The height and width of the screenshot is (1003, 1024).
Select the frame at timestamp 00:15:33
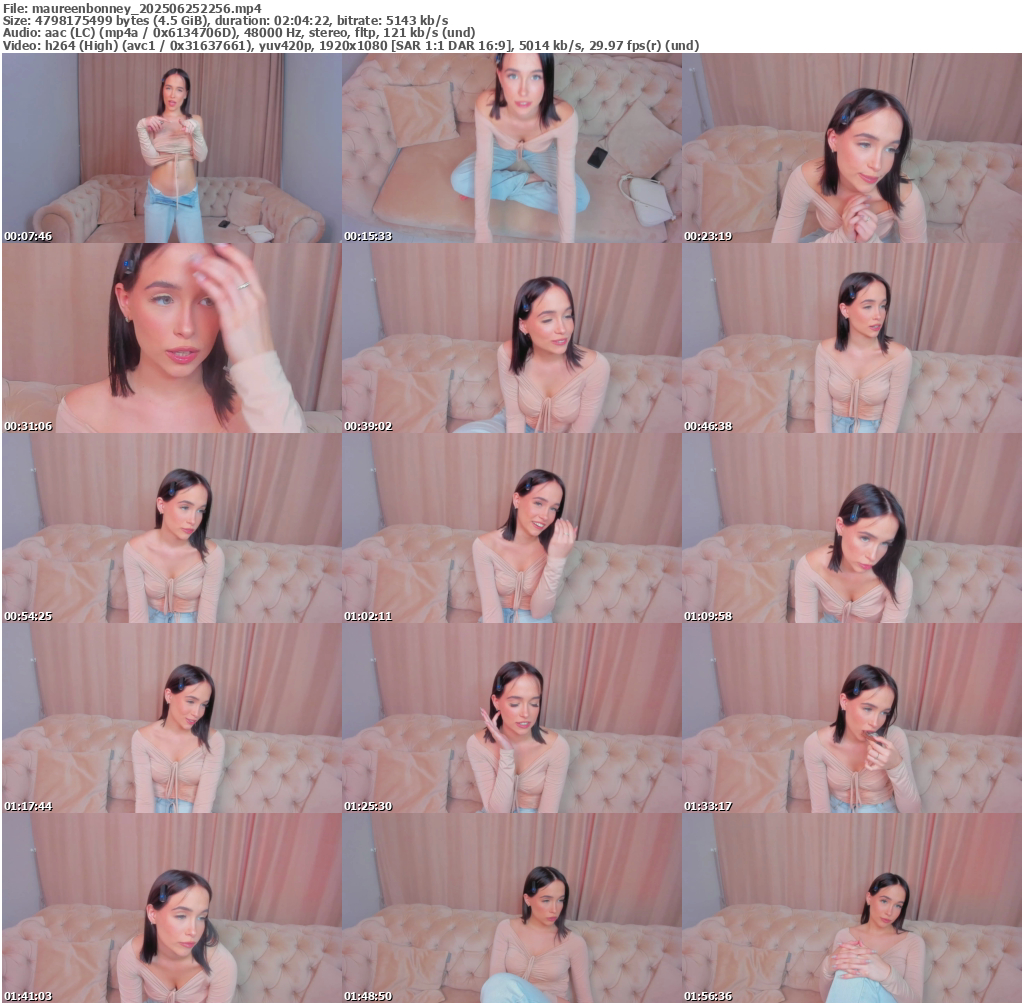[x=511, y=148]
